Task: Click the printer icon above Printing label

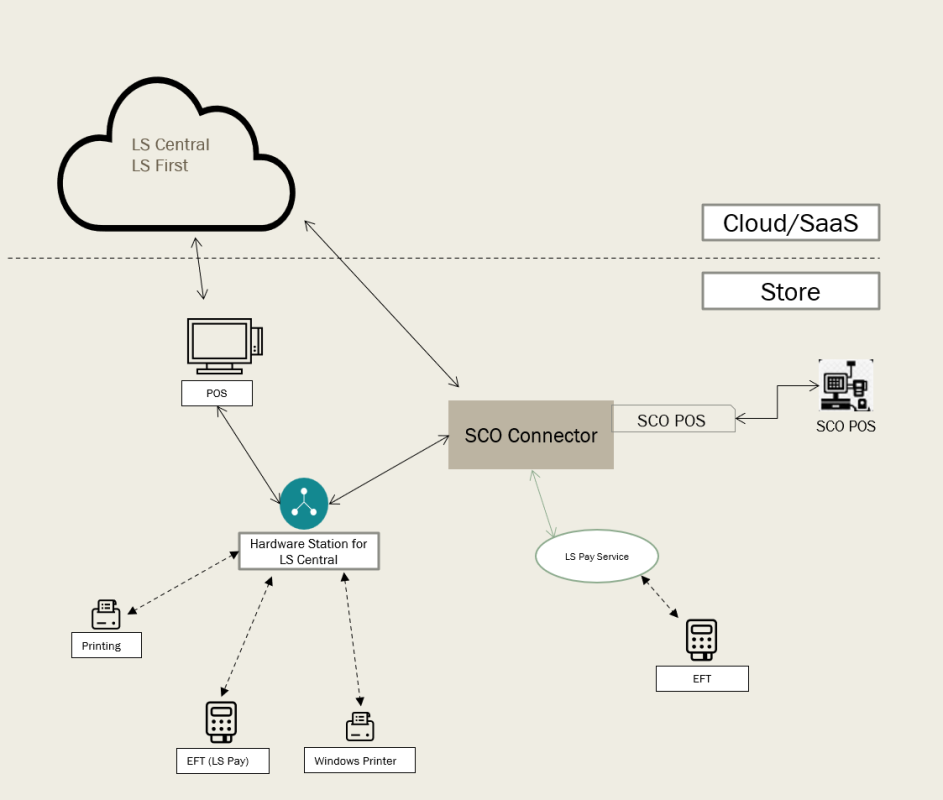Action: tap(106, 613)
